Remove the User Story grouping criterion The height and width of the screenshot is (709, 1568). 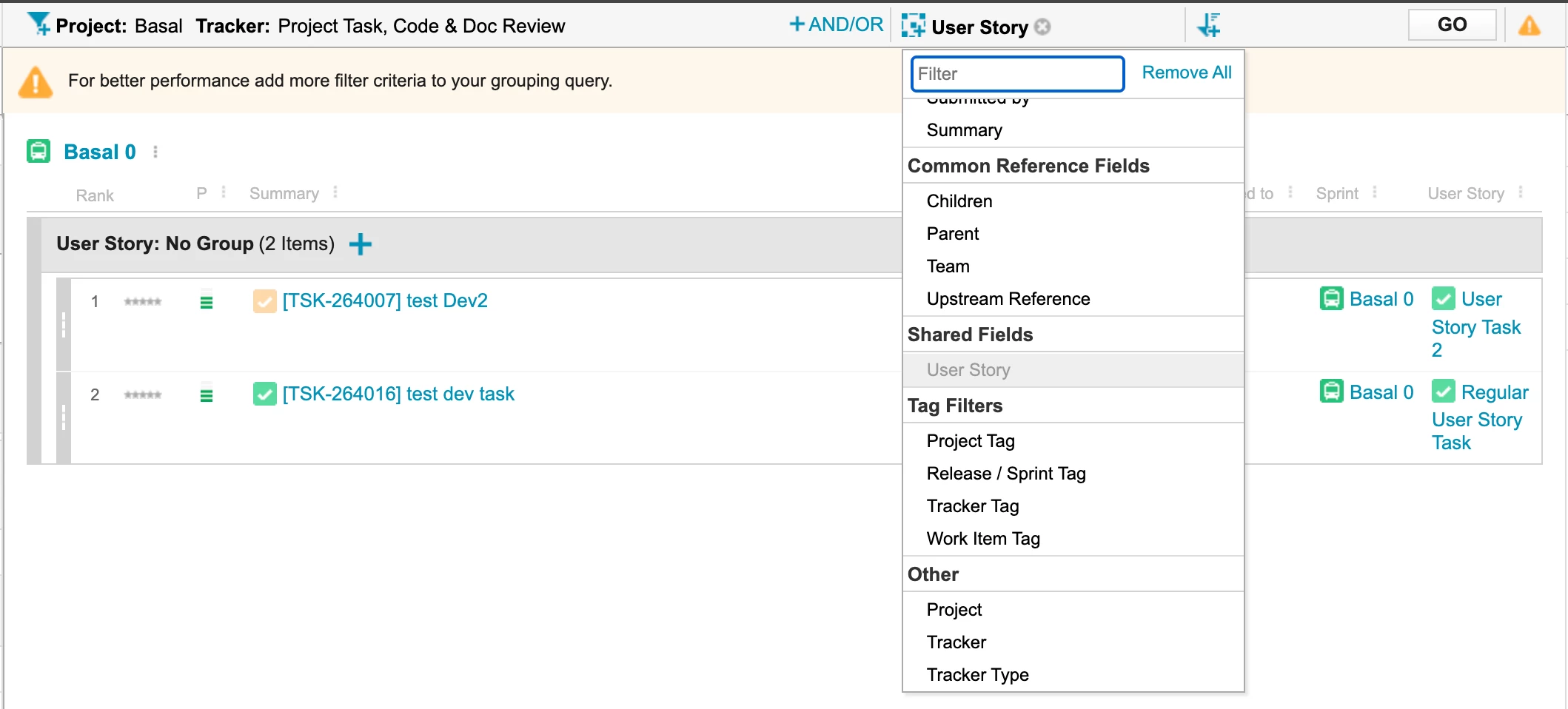pos(1042,27)
